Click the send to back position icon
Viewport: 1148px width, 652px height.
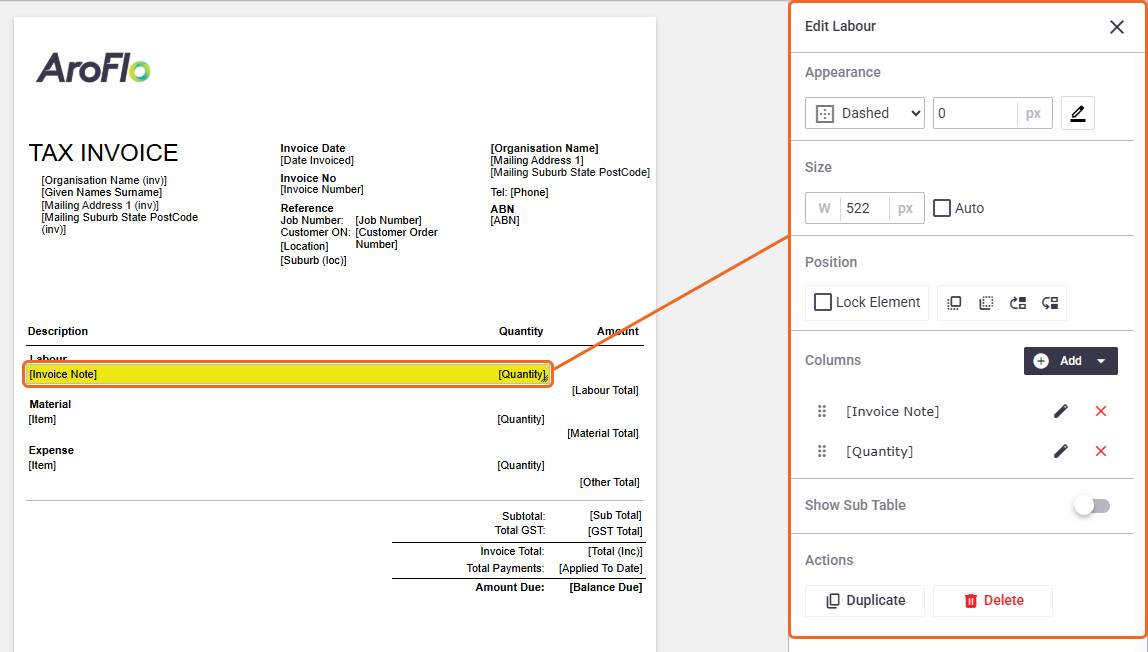tap(986, 303)
